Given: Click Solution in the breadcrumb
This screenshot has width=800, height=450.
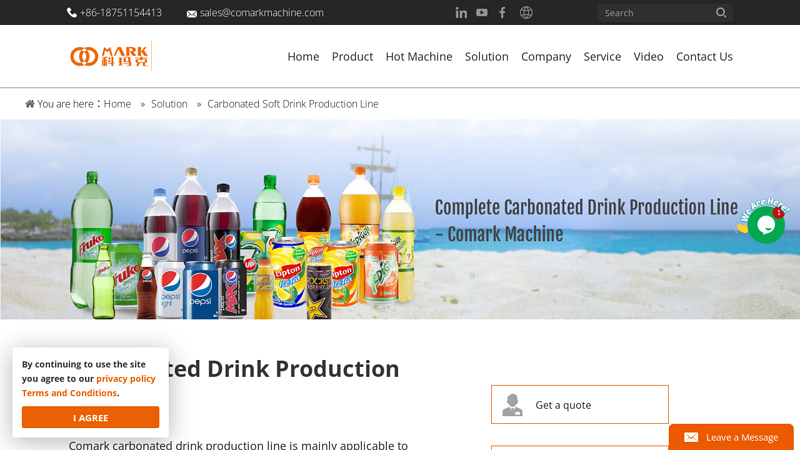Looking at the screenshot, I should pos(169,104).
